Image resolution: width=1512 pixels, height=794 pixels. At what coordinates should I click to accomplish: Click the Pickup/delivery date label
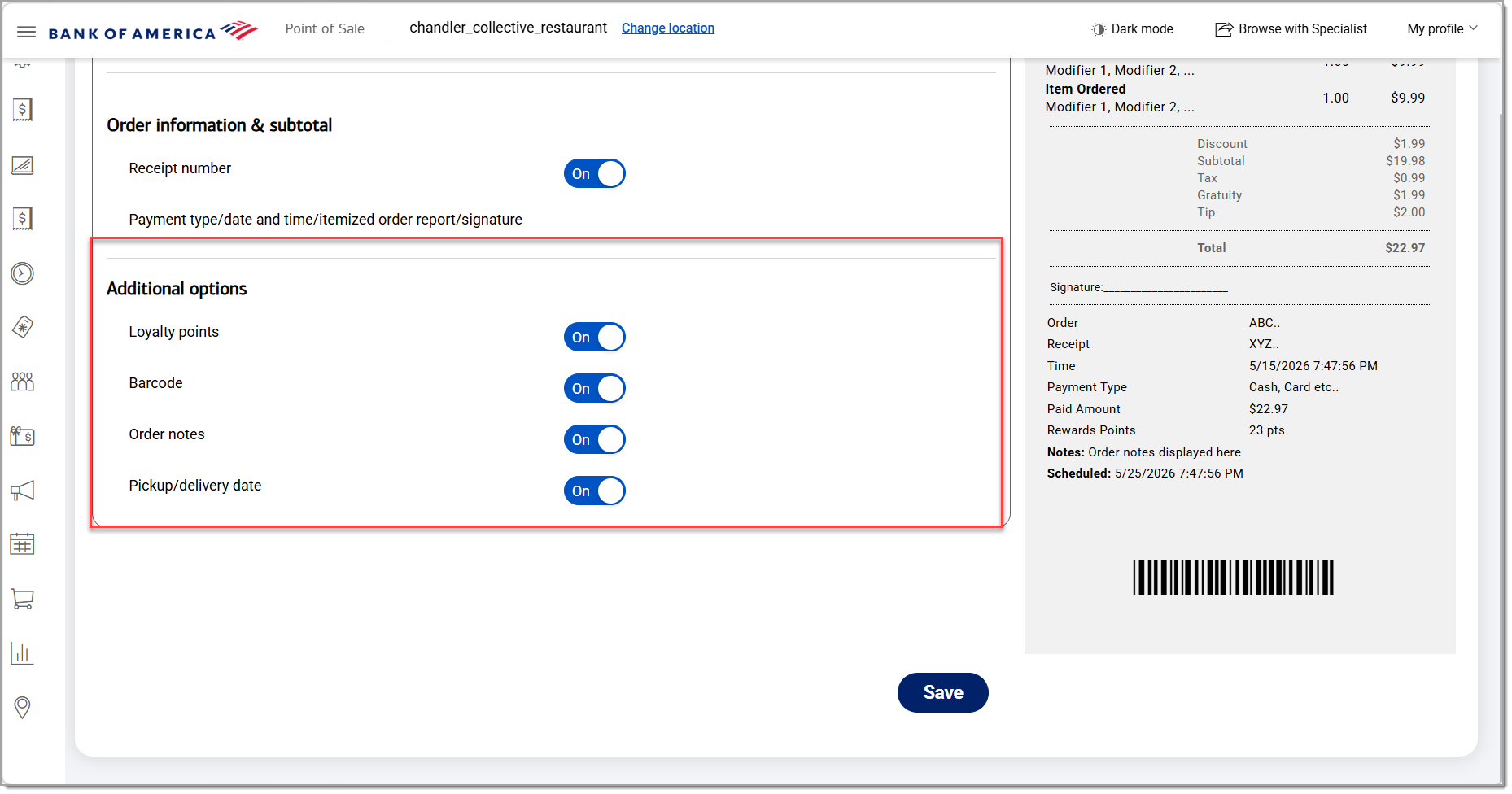coord(195,486)
